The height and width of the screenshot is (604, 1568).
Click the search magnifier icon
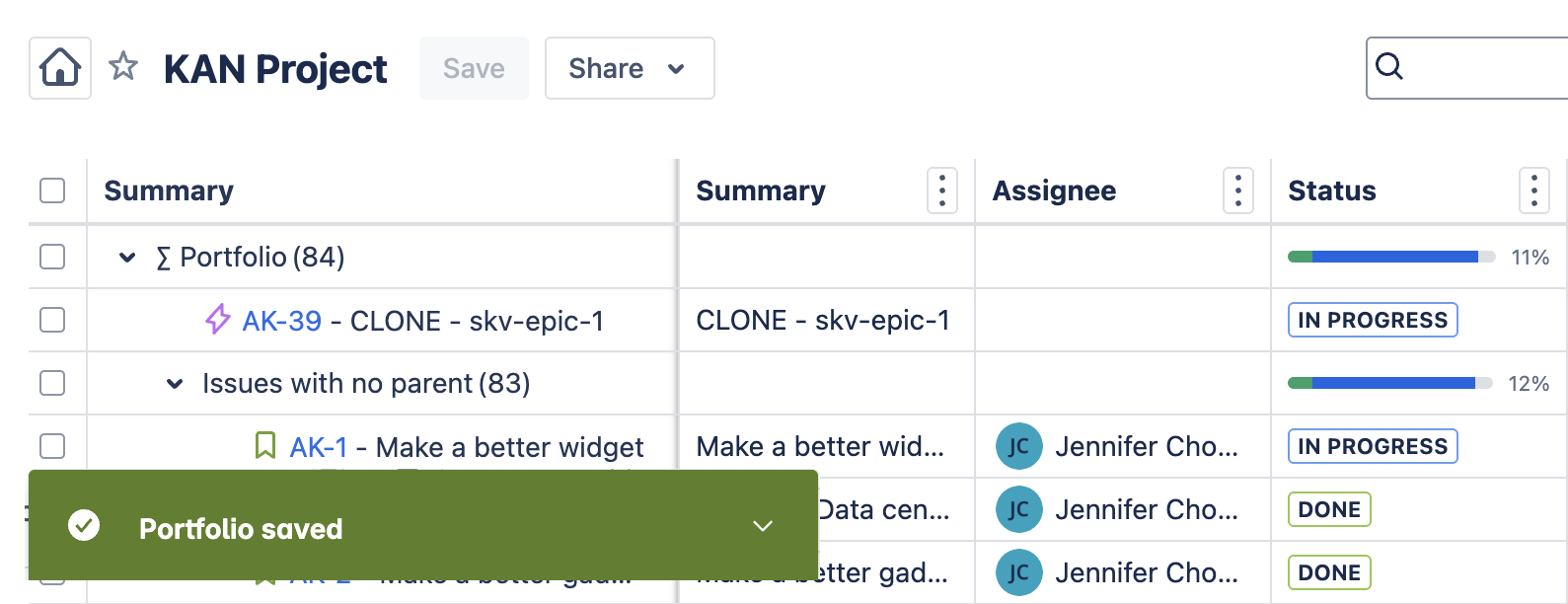pos(1390,67)
